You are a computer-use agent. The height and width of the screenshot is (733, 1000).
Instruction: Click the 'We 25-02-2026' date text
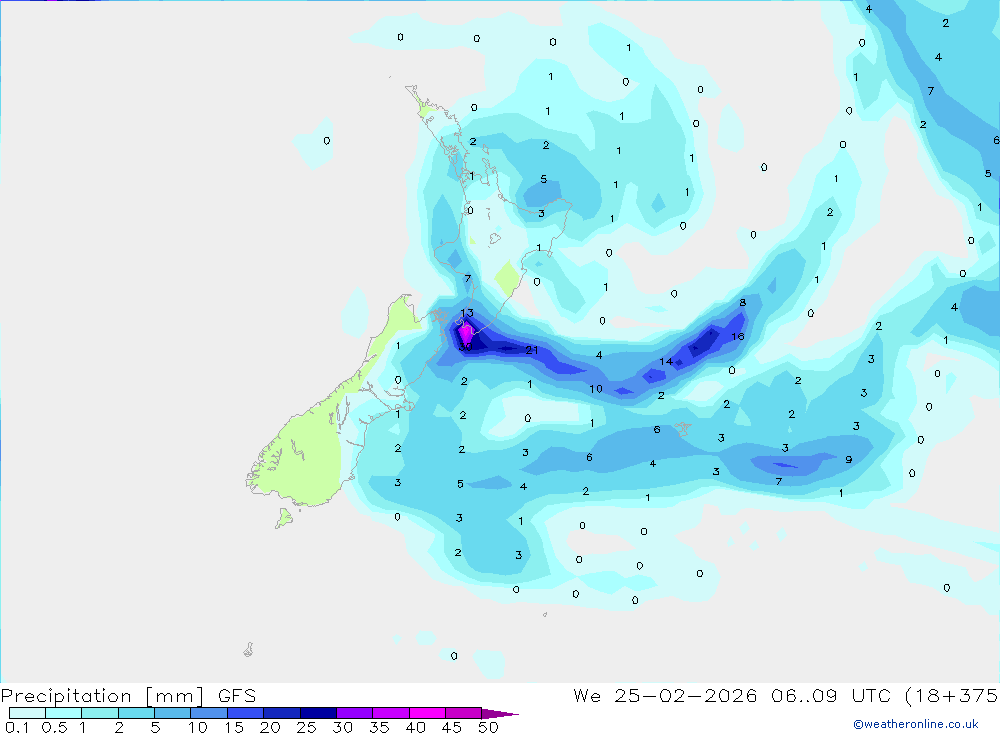coord(665,695)
